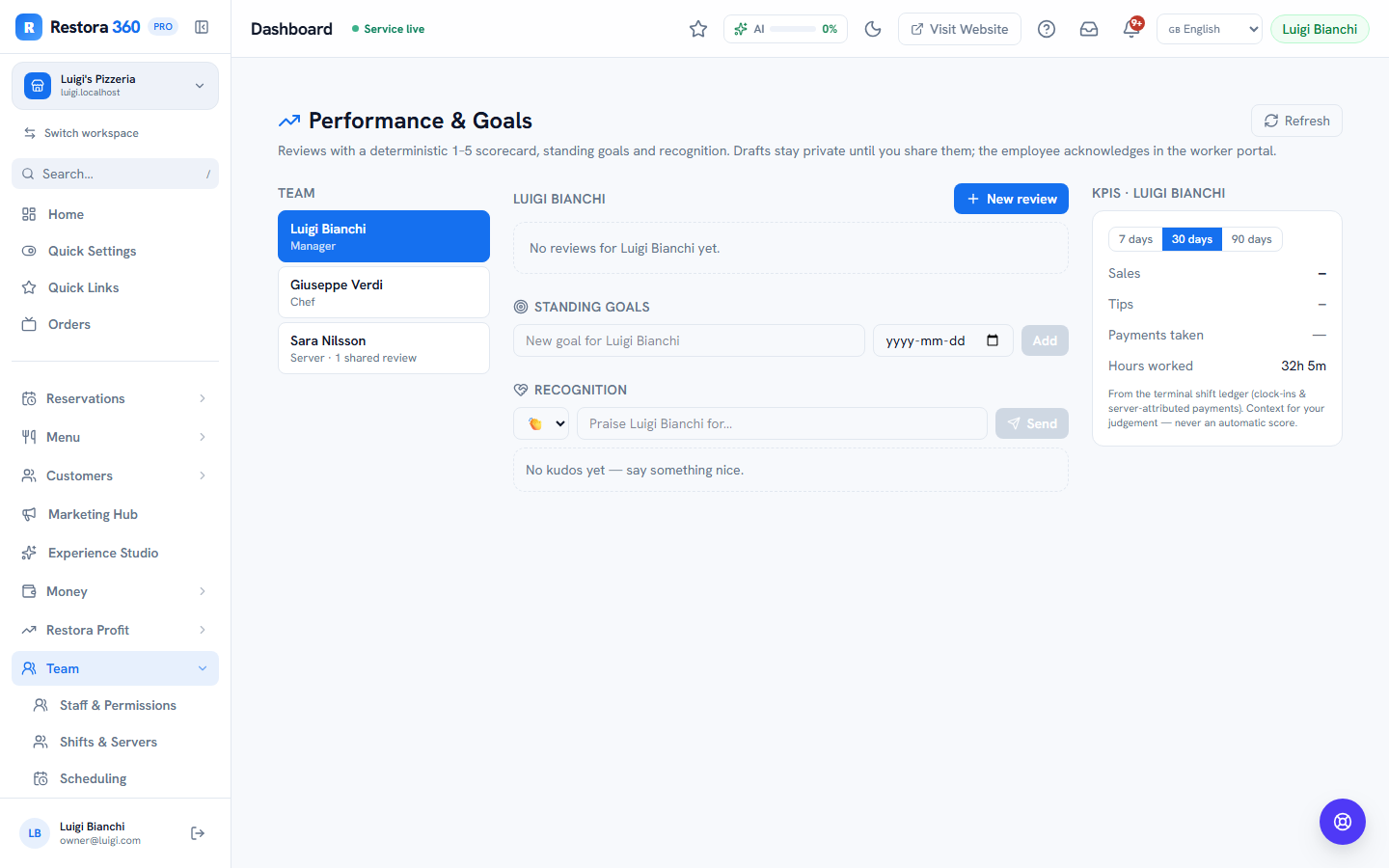Switch KPIs to 30 days
The height and width of the screenshot is (868, 1389).
click(1192, 239)
